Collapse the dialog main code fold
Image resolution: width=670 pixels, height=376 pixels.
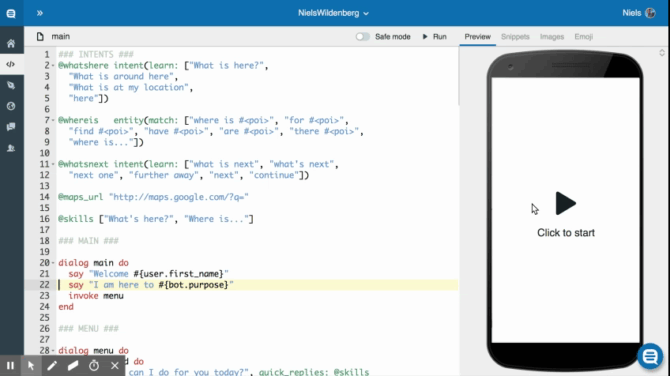[x=53, y=263]
